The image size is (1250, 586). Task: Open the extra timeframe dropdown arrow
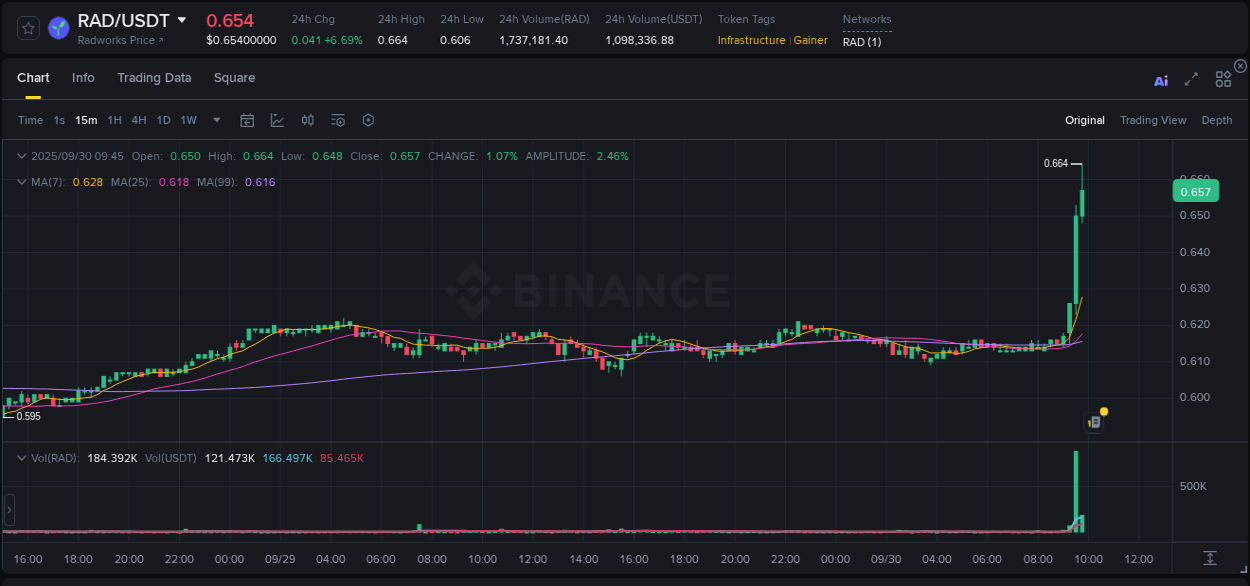pos(215,119)
